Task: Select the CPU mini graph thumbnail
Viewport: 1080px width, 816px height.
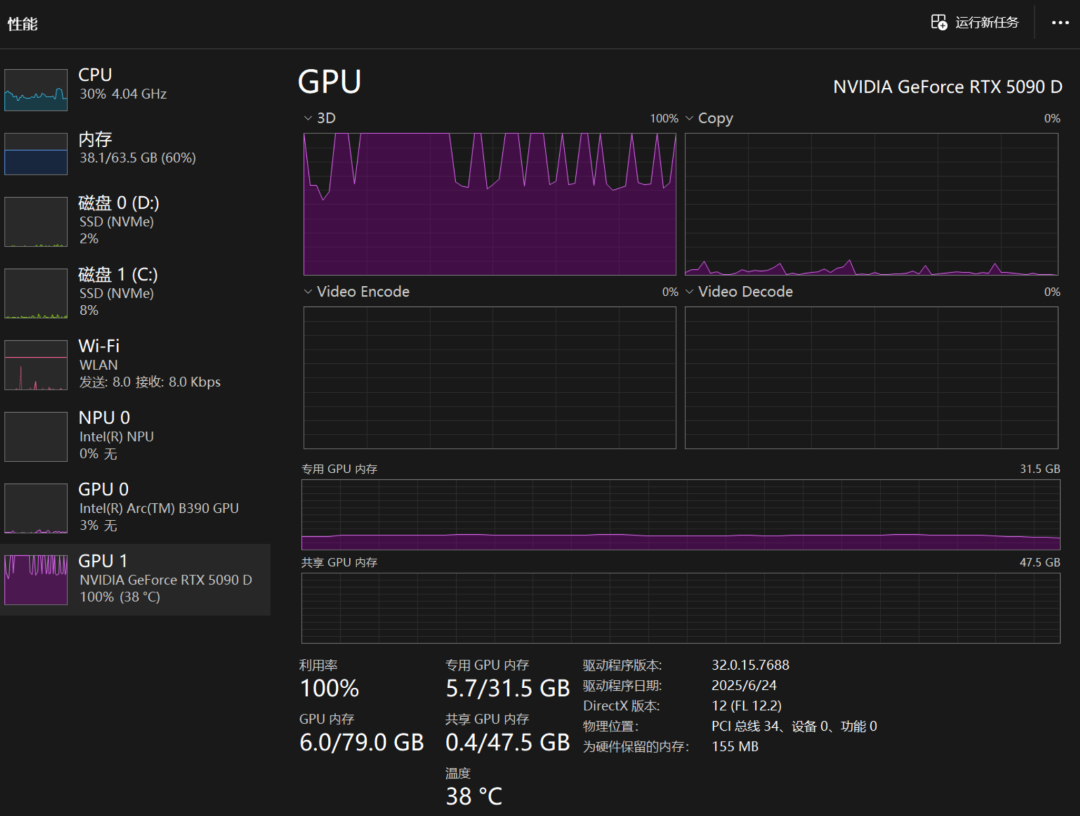Action: [x=36, y=90]
